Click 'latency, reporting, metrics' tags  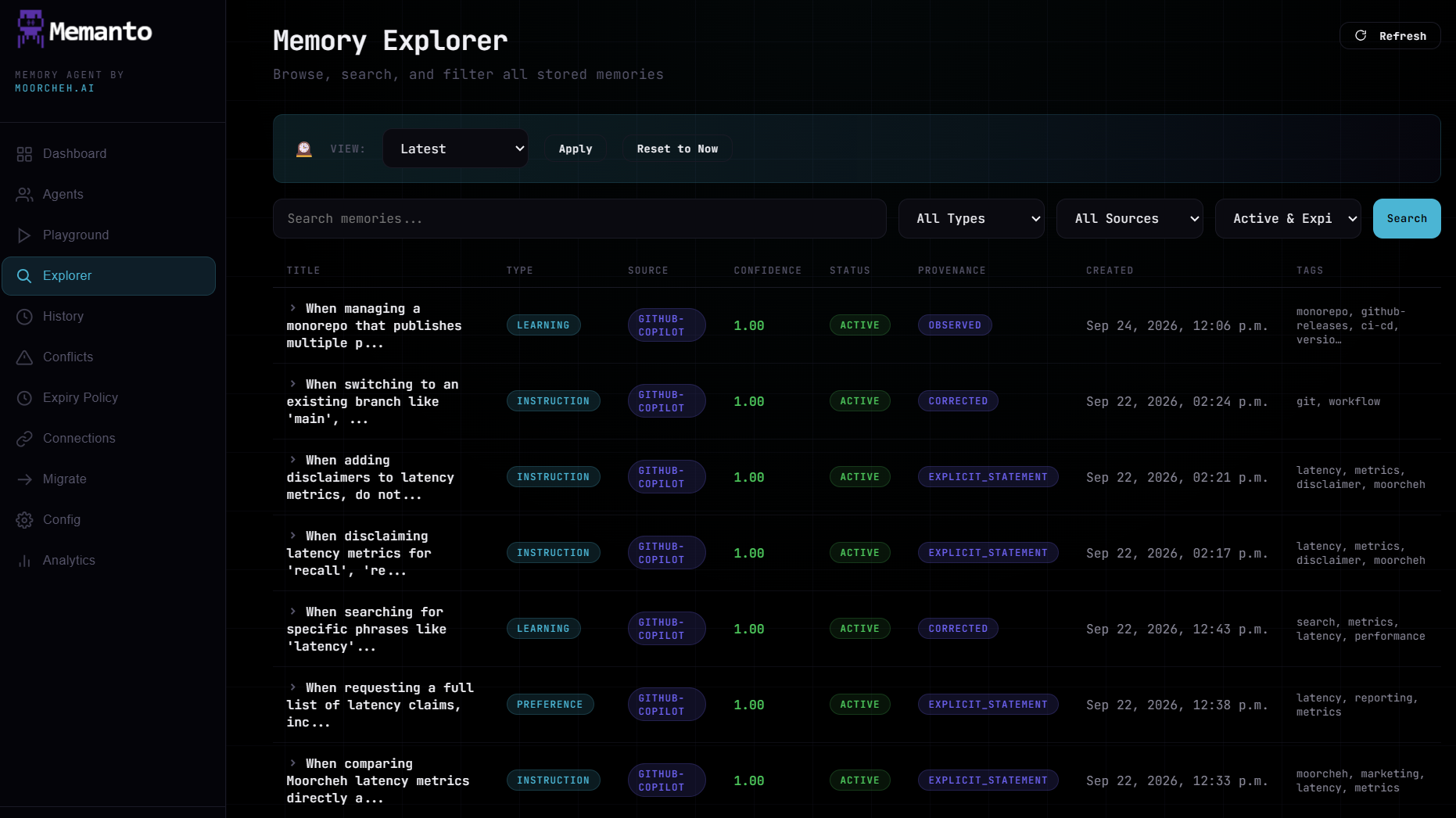click(x=1357, y=705)
